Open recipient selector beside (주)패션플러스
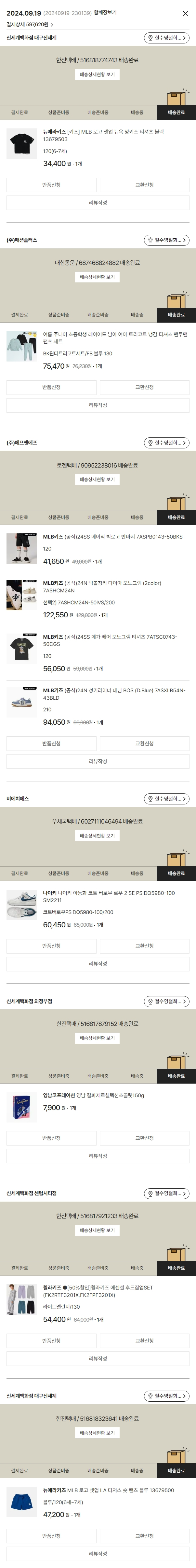 pyautogui.click(x=166, y=241)
